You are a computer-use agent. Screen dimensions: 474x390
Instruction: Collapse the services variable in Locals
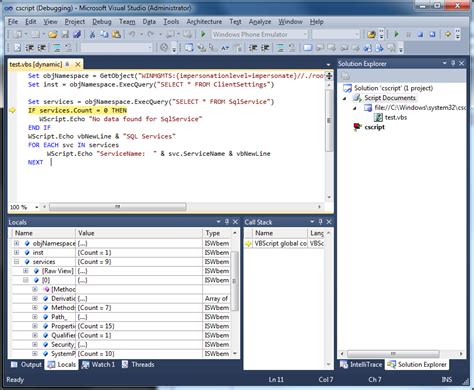[16, 262]
